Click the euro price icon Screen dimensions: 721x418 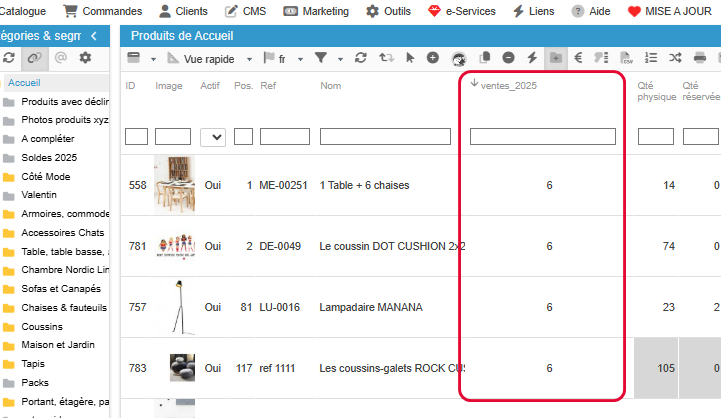pyautogui.click(x=578, y=58)
